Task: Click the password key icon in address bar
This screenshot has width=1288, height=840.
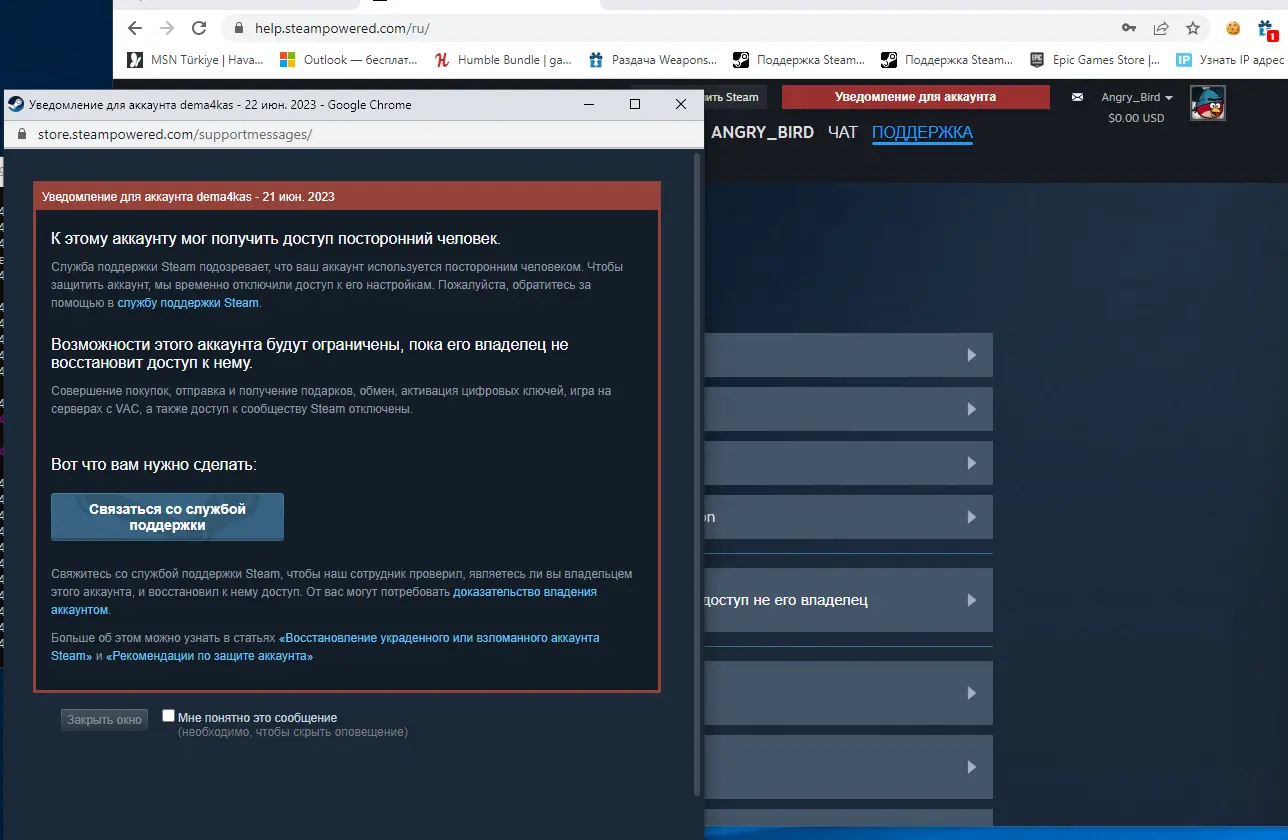Action: point(1129,28)
